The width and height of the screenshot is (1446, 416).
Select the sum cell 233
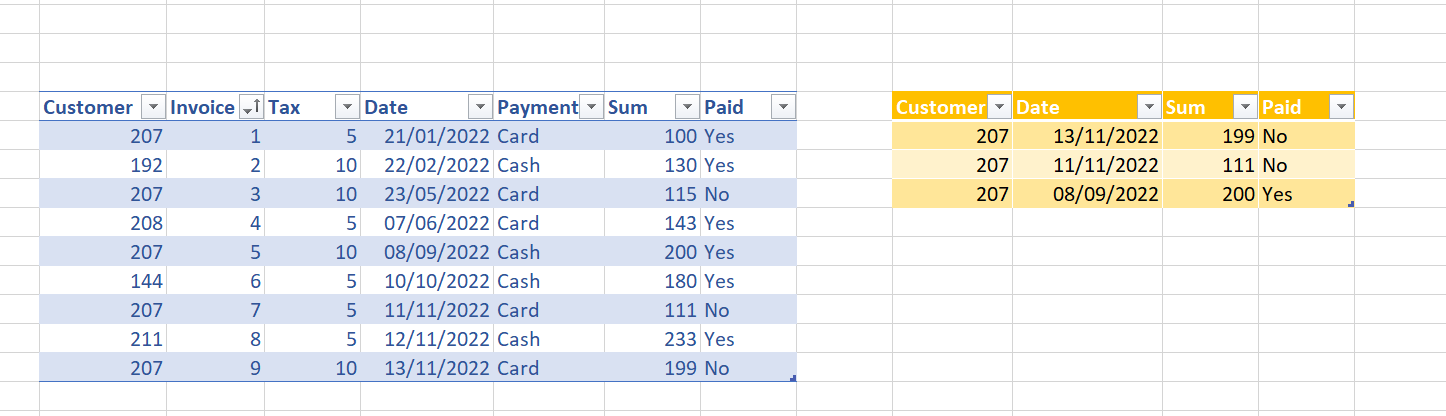pyautogui.click(x=653, y=339)
